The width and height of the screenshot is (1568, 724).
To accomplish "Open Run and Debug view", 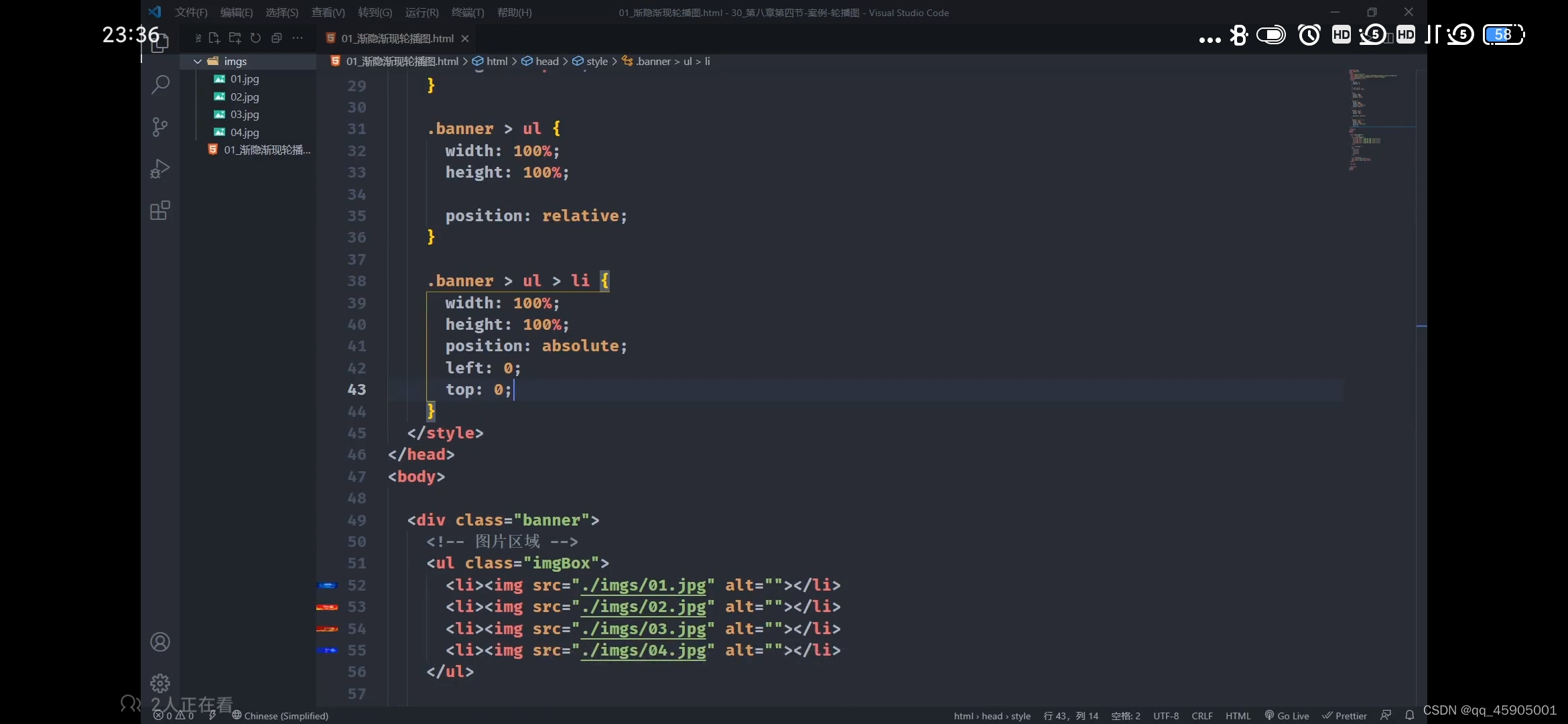I will [160, 168].
